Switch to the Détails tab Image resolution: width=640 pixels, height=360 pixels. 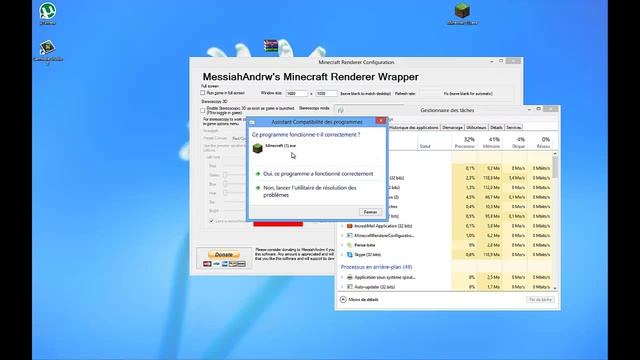coord(496,128)
